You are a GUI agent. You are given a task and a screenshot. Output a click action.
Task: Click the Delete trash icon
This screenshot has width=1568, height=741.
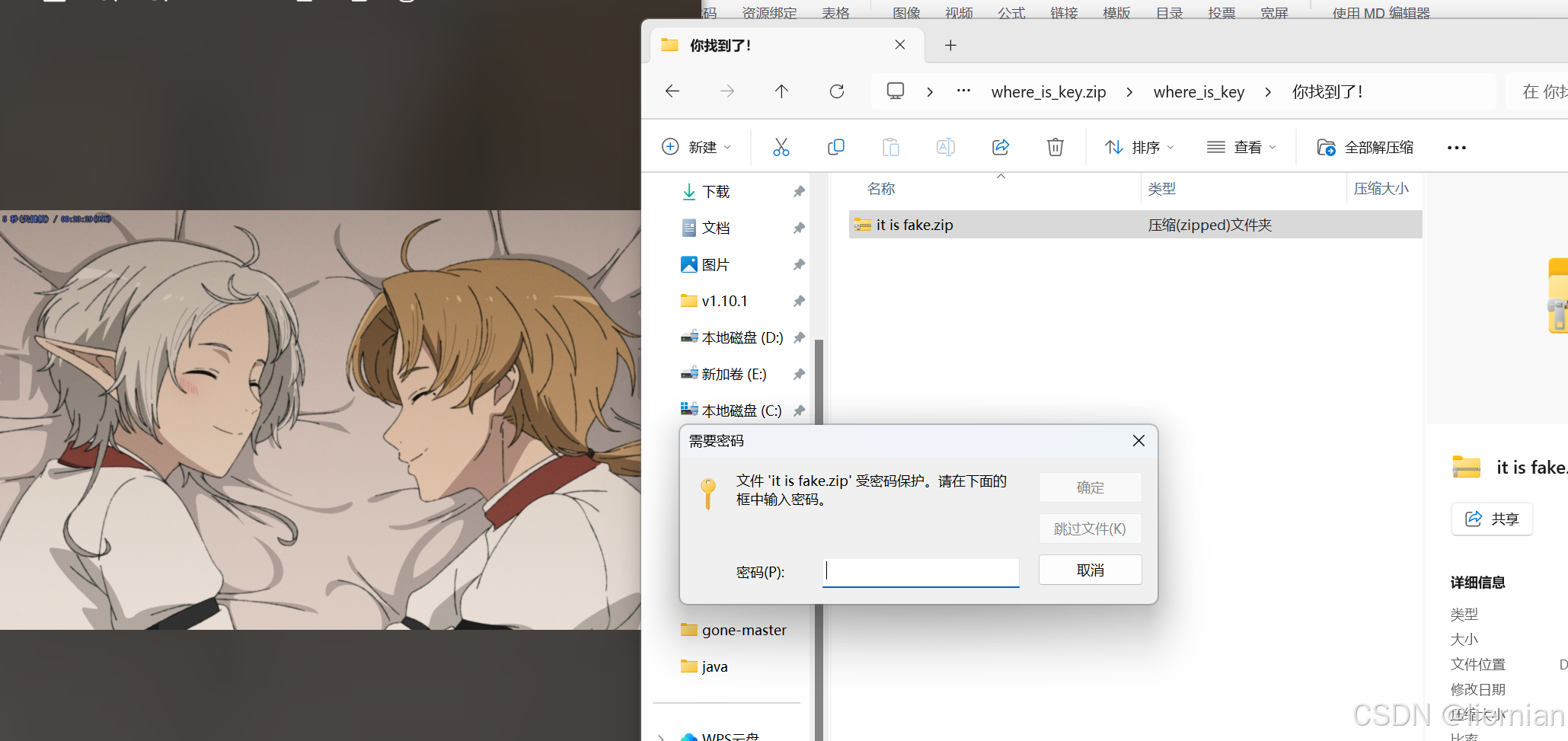(1055, 147)
